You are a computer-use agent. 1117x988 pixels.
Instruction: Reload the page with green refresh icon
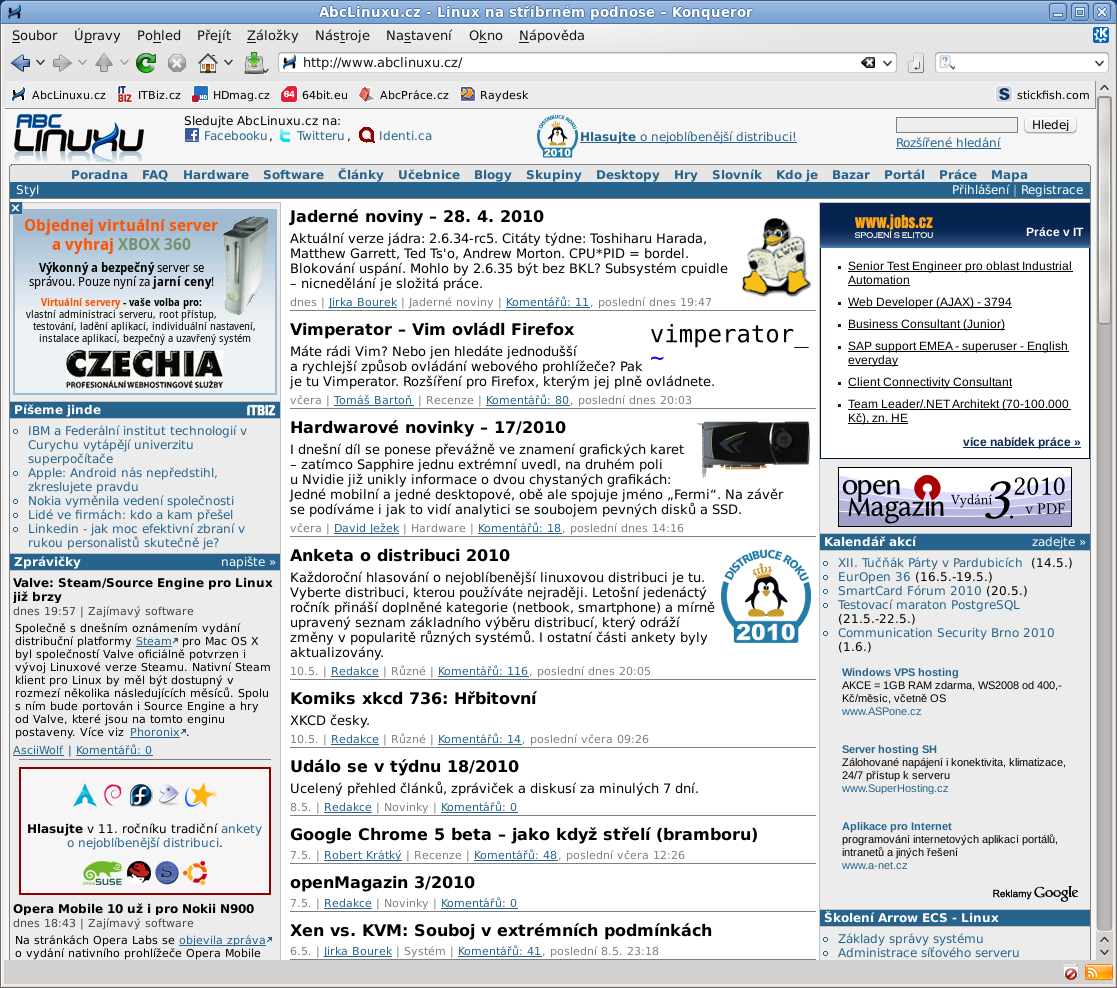pyautogui.click(x=146, y=63)
